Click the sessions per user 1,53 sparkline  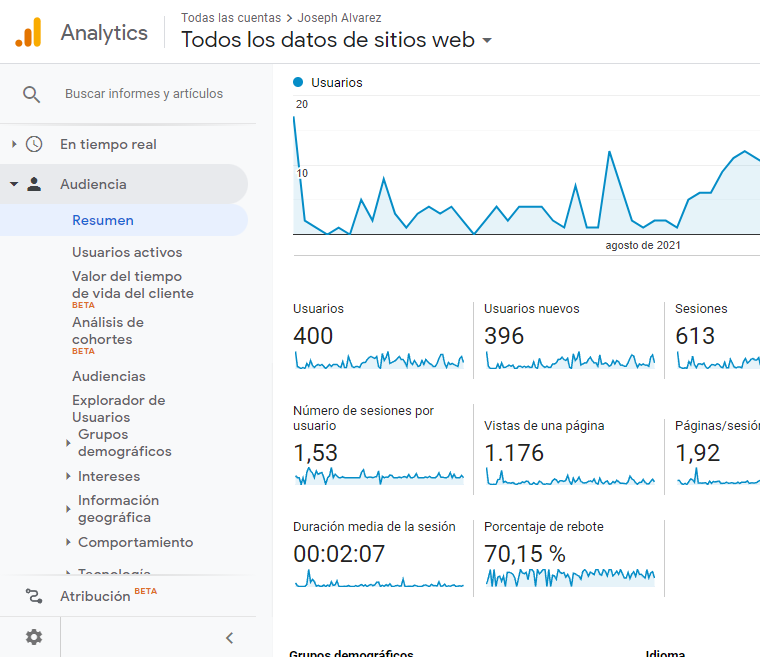[379, 476]
